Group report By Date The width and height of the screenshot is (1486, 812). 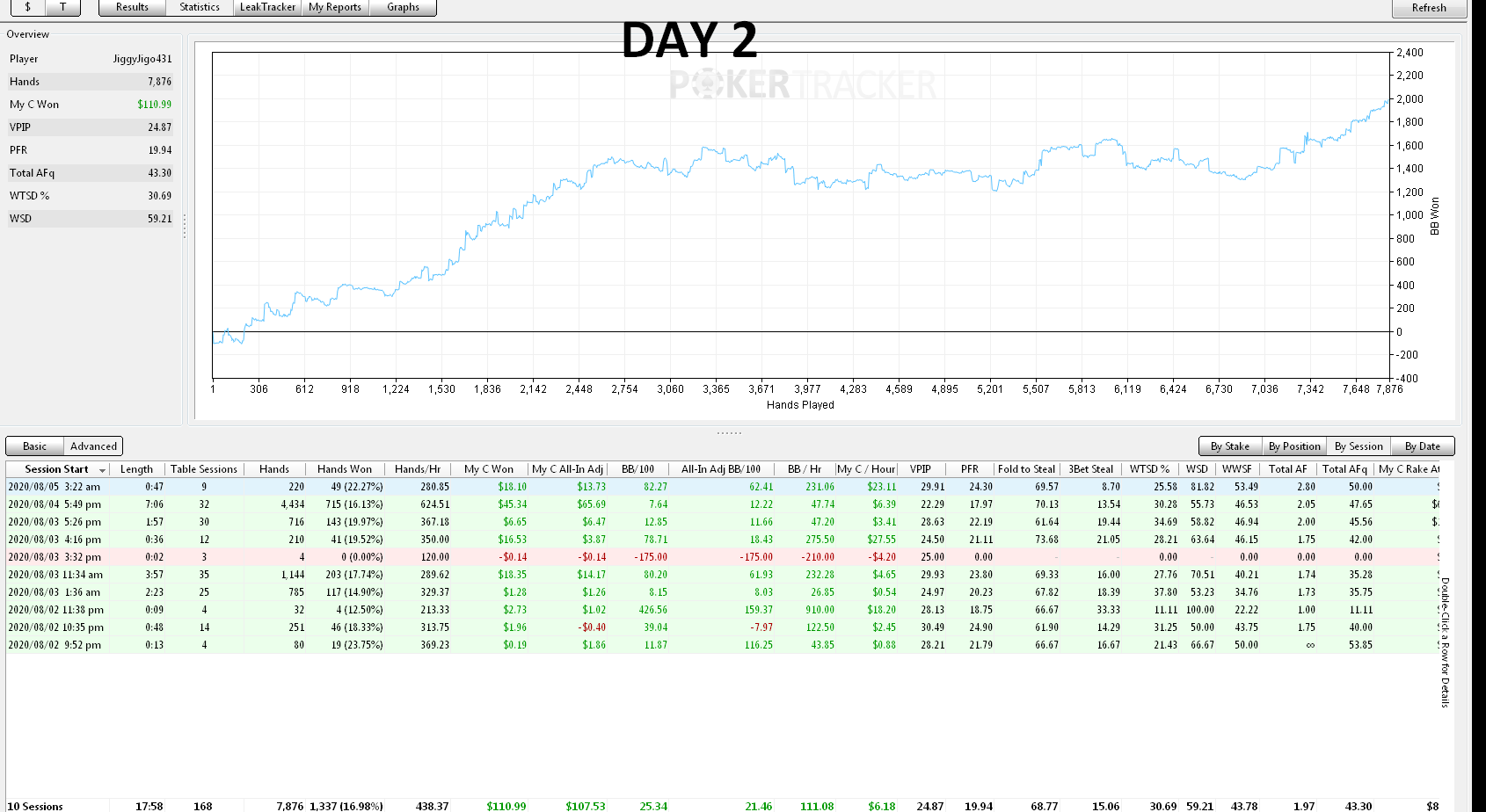tap(1423, 446)
